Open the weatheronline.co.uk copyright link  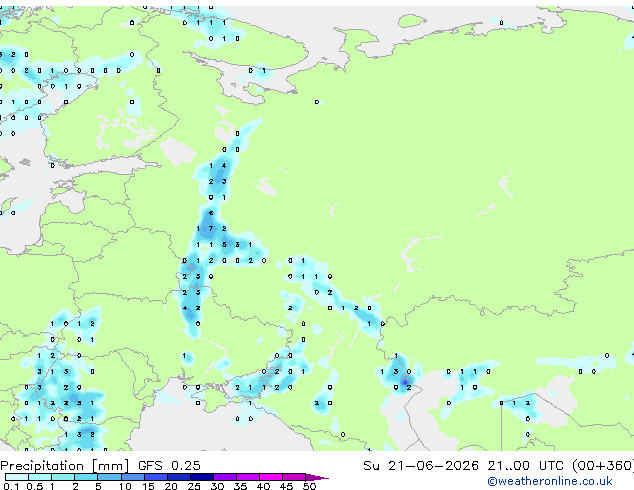pos(550,481)
